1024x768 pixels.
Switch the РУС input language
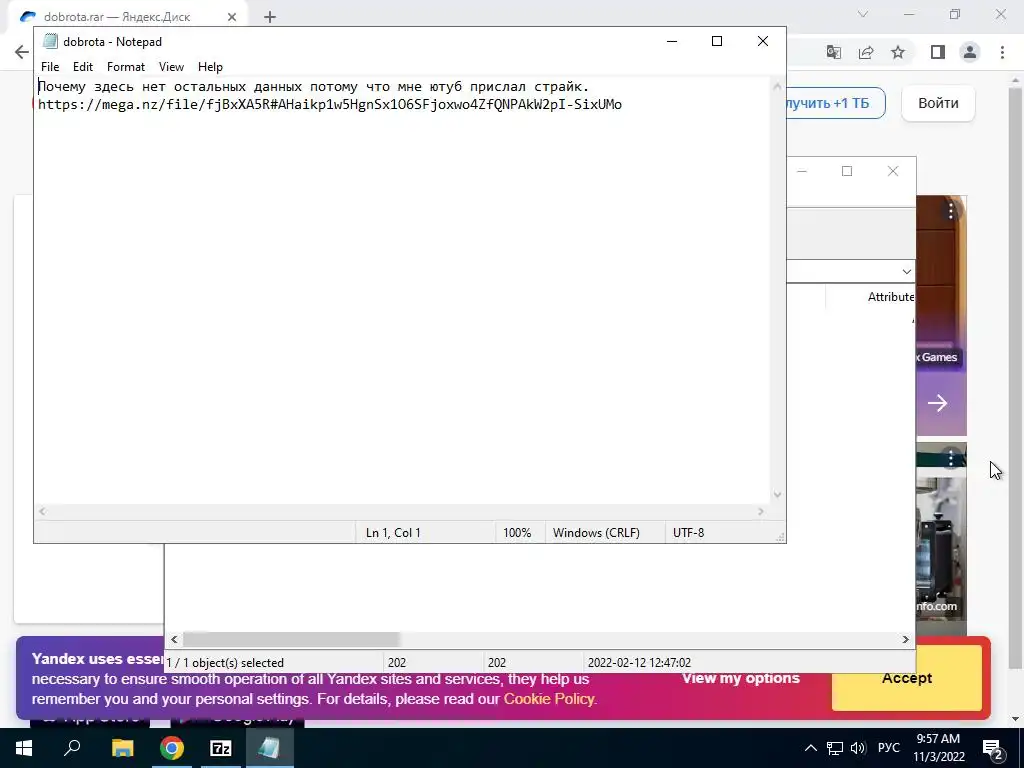(x=889, y=748)
